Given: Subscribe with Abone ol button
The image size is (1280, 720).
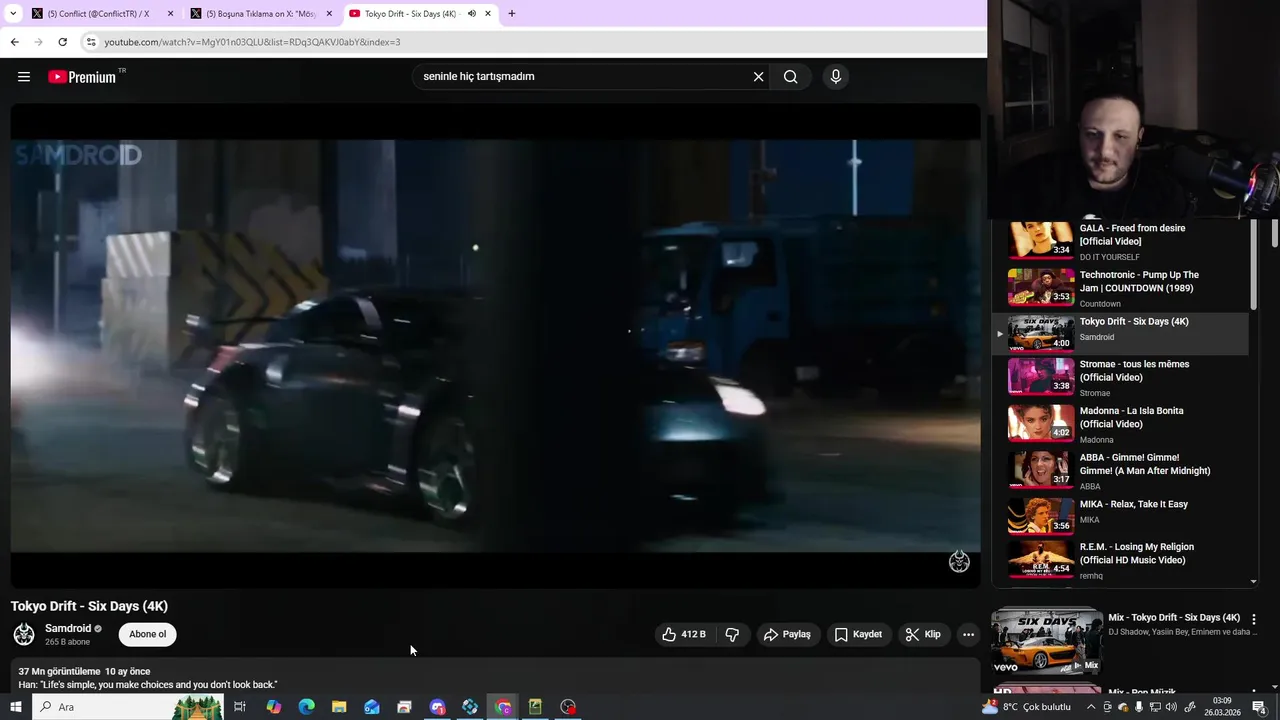Looking at the screenshot, I should (x=148, y=634).
